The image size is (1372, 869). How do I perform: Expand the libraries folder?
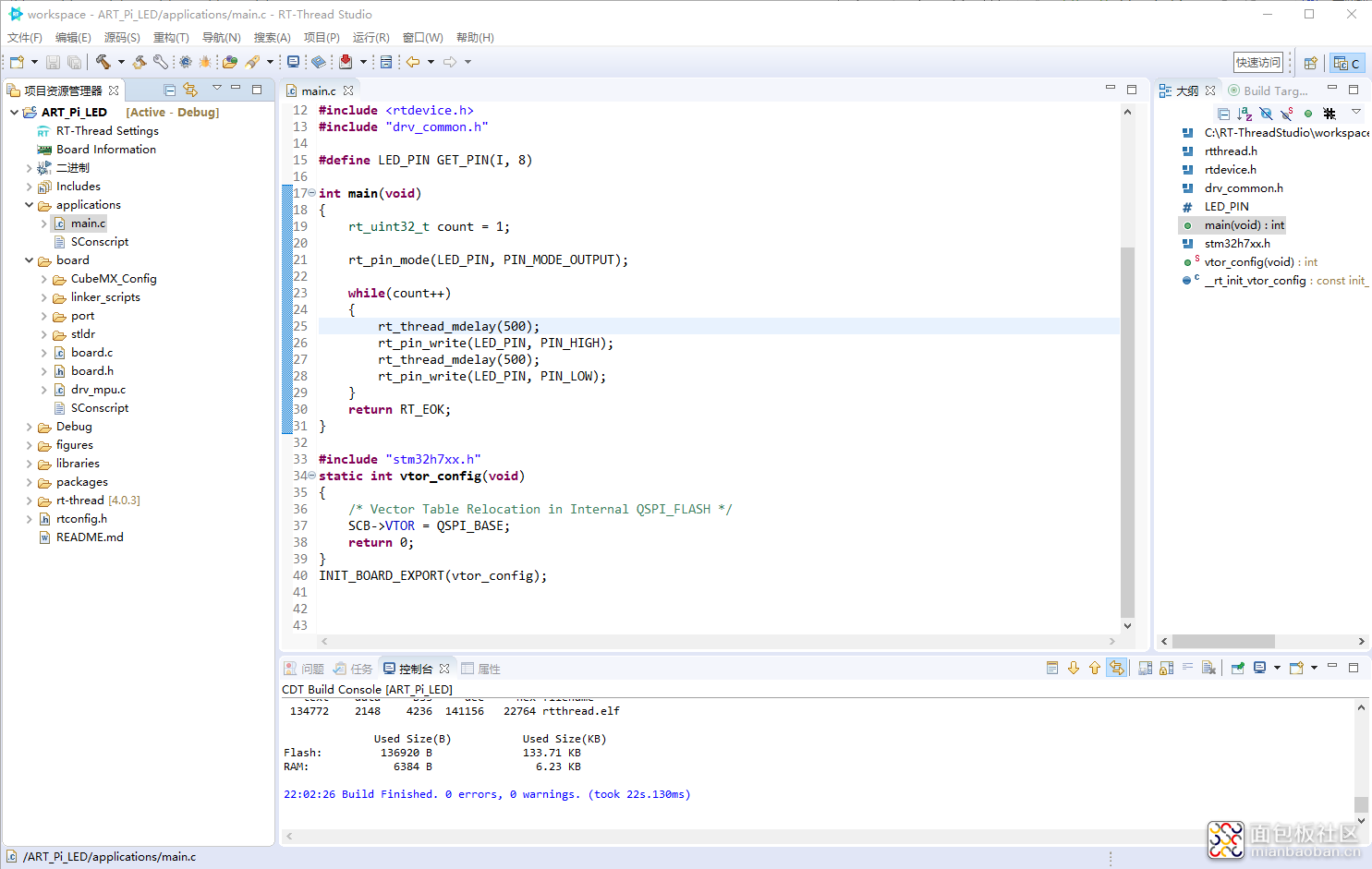pyautogui.click(x=29, y=463)
